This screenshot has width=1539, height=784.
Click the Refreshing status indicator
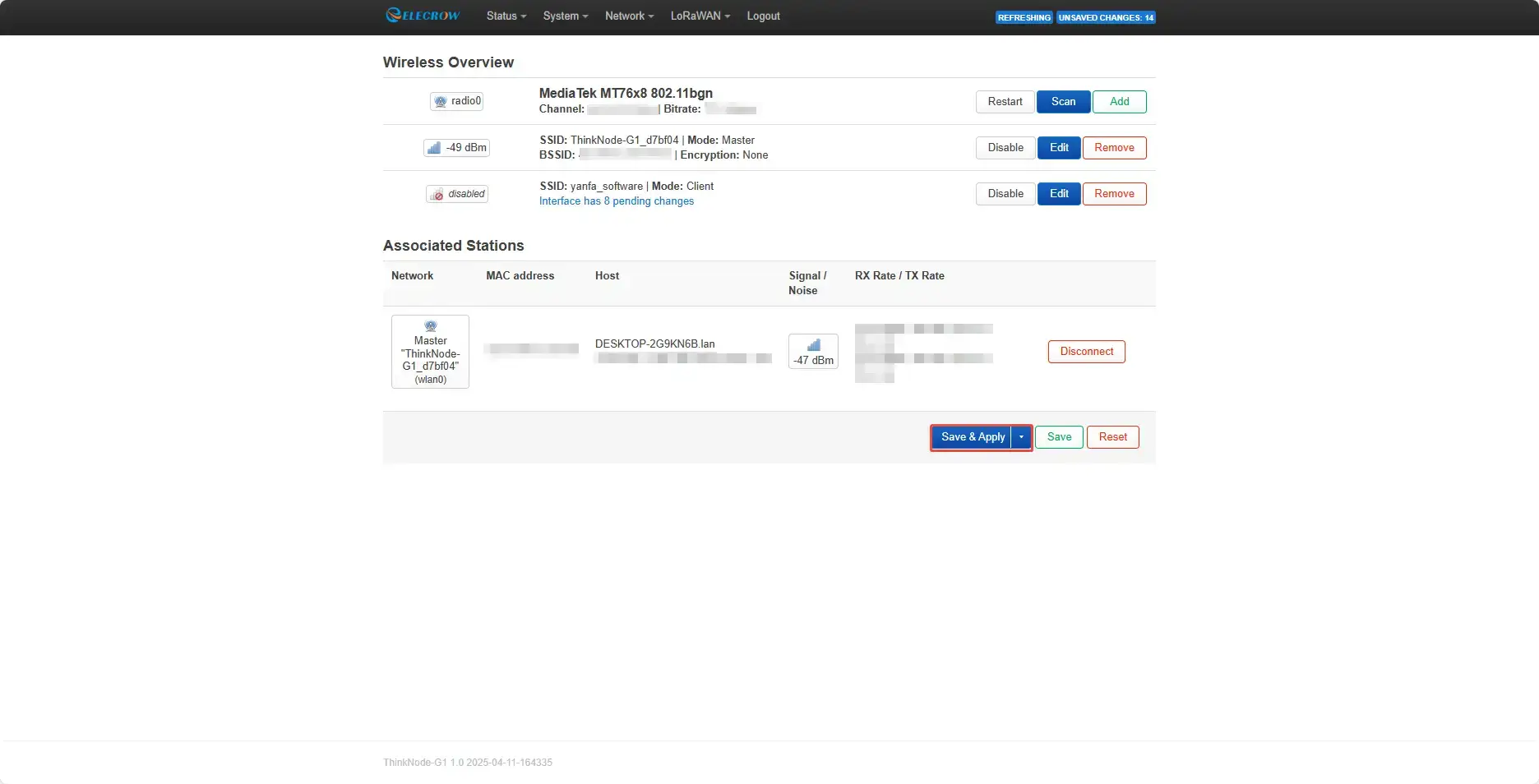pos(1024,17)
